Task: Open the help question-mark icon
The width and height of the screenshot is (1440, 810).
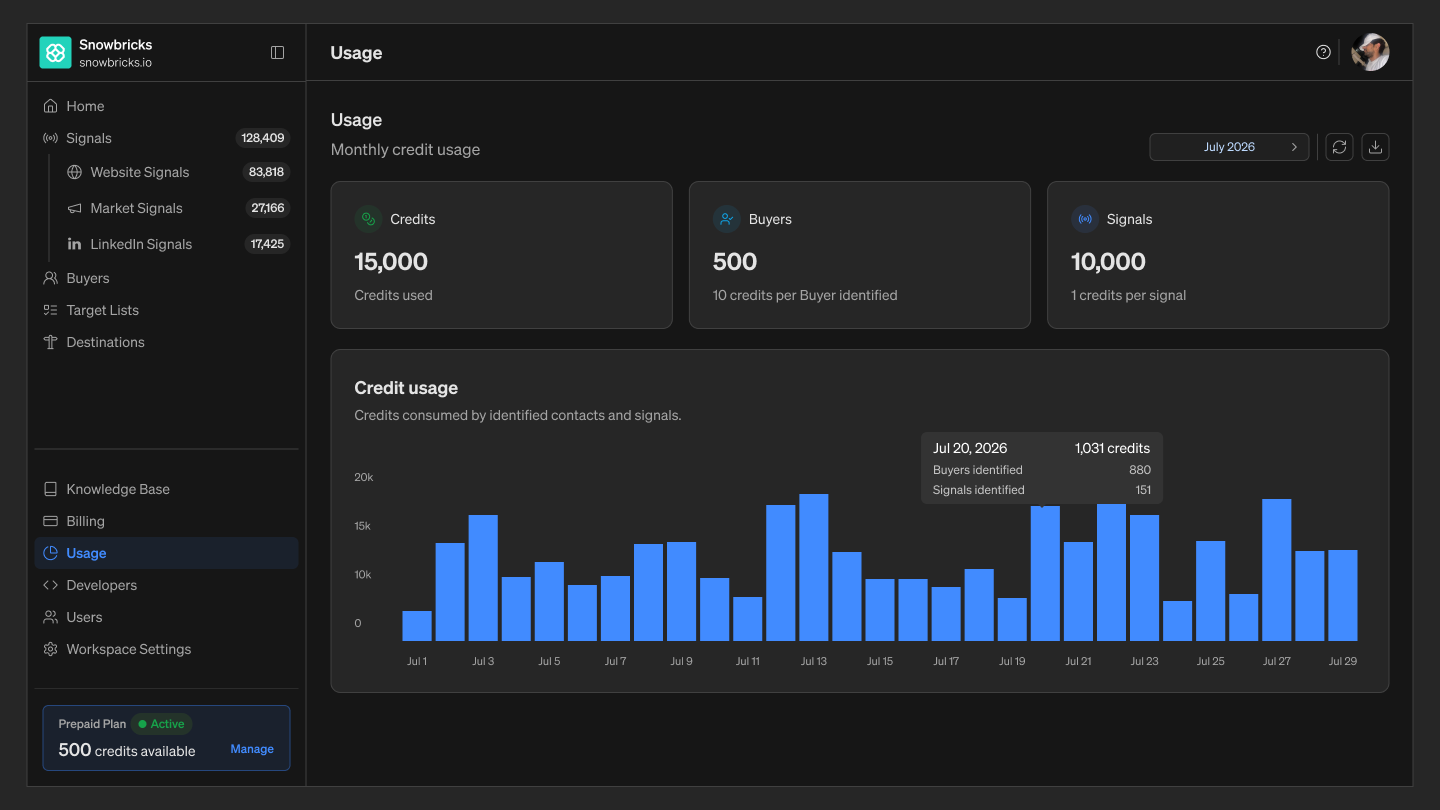Action: (1323, 52)
